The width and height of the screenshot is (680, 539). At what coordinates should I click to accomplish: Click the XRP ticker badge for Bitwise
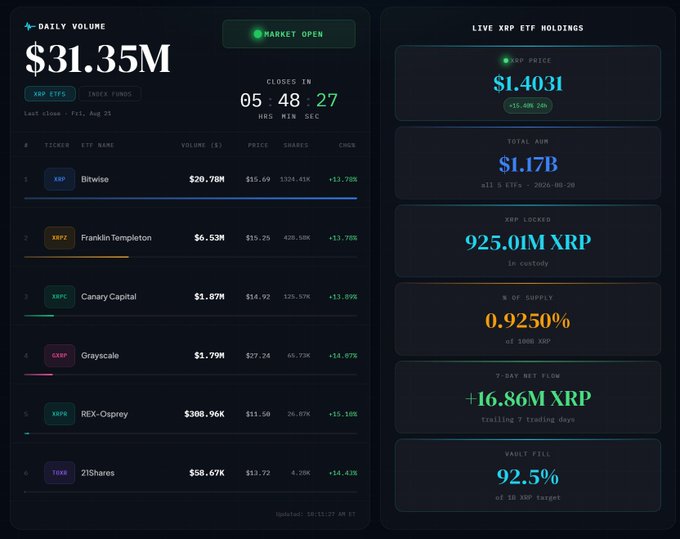click(59, 179)
